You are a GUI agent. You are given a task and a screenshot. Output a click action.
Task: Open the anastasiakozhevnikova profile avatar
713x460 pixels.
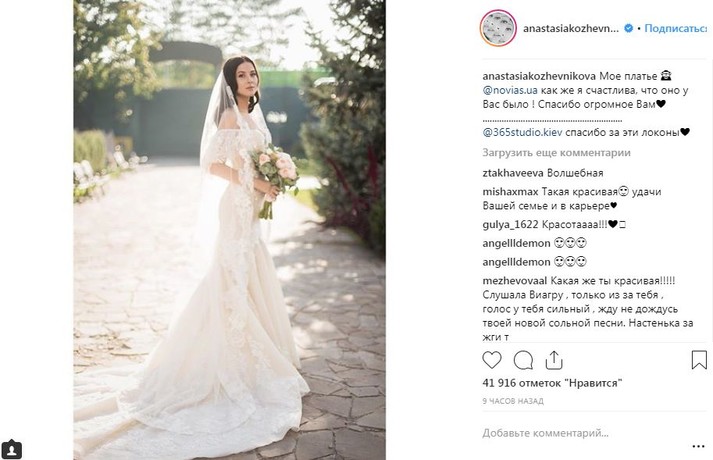(498, 28)
